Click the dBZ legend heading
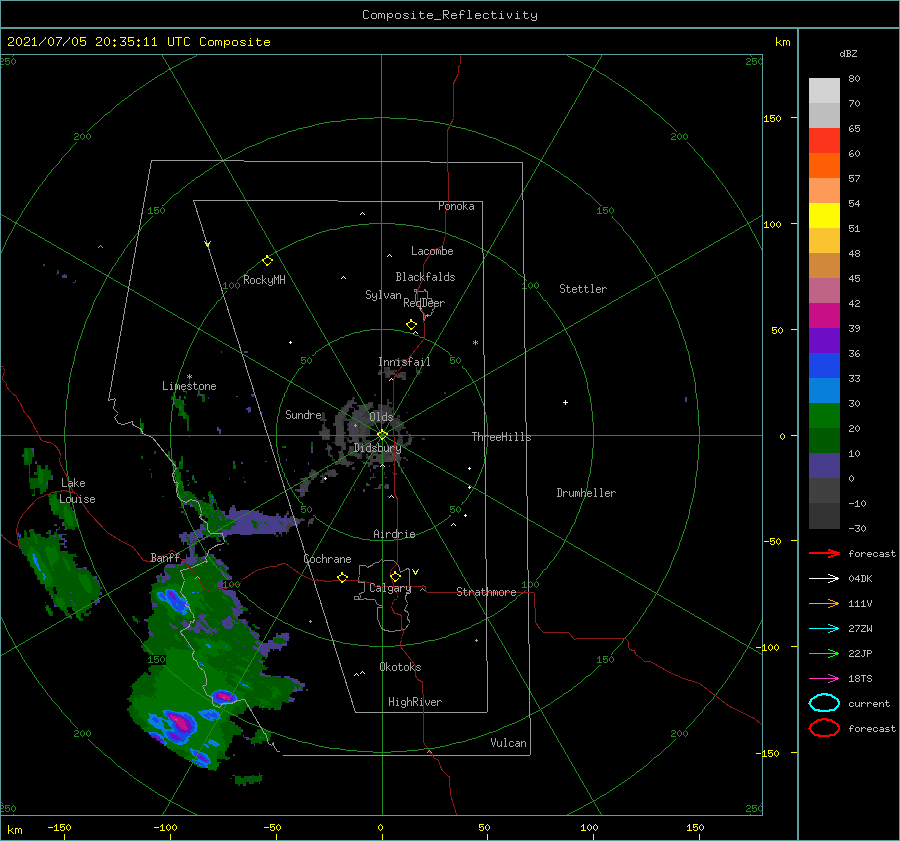 (x=848, y=53)
